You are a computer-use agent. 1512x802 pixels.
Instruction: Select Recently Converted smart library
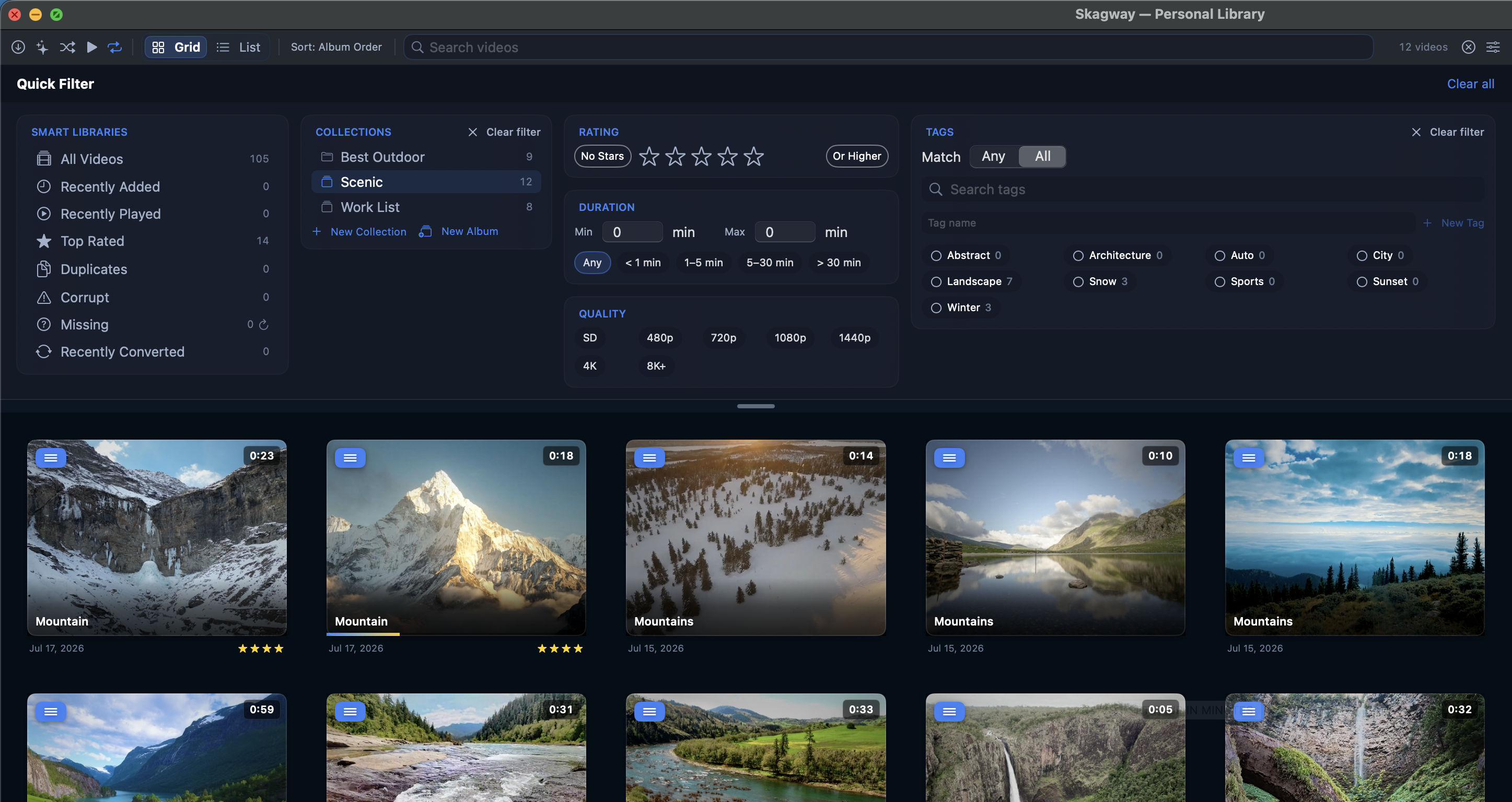point(153,351)
